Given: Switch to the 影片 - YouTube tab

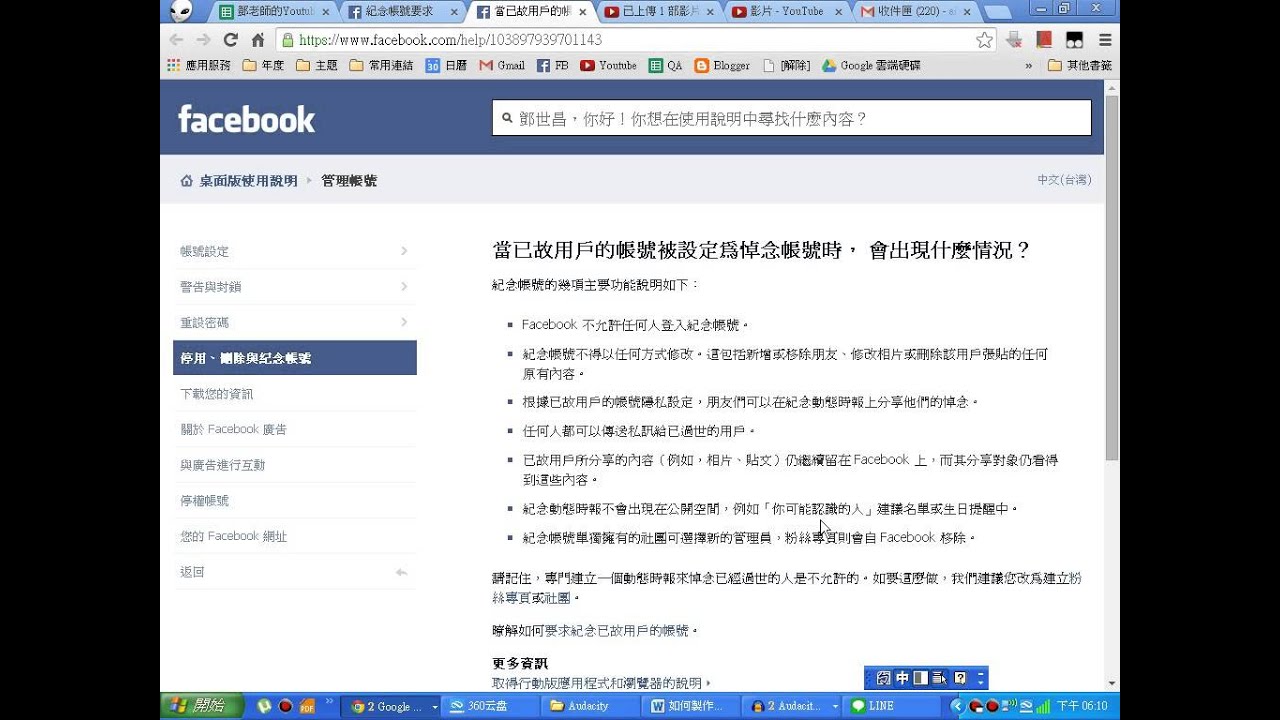Looking at the screenshot, I should (788, 12).
